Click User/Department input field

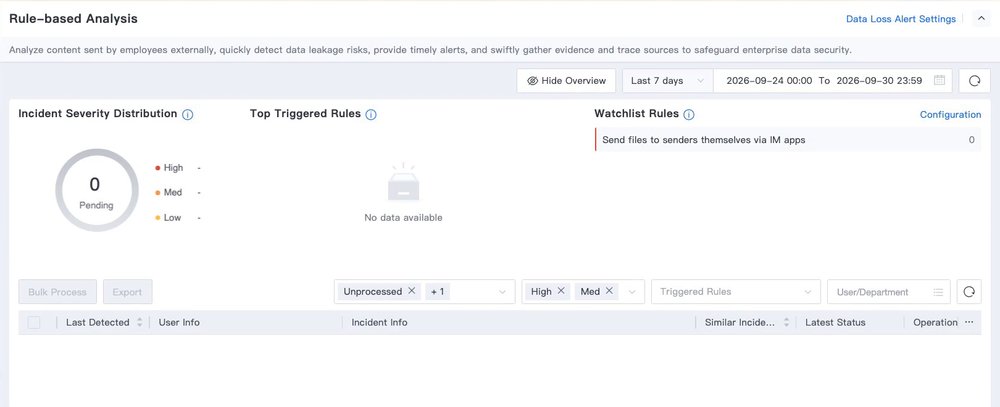tap(888, 292)
